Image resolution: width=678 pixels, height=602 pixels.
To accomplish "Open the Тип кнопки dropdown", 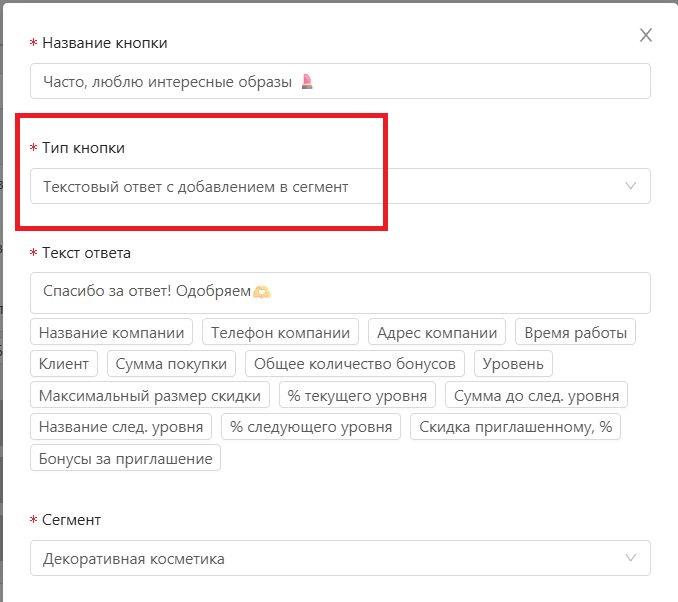I will point(340,186).
